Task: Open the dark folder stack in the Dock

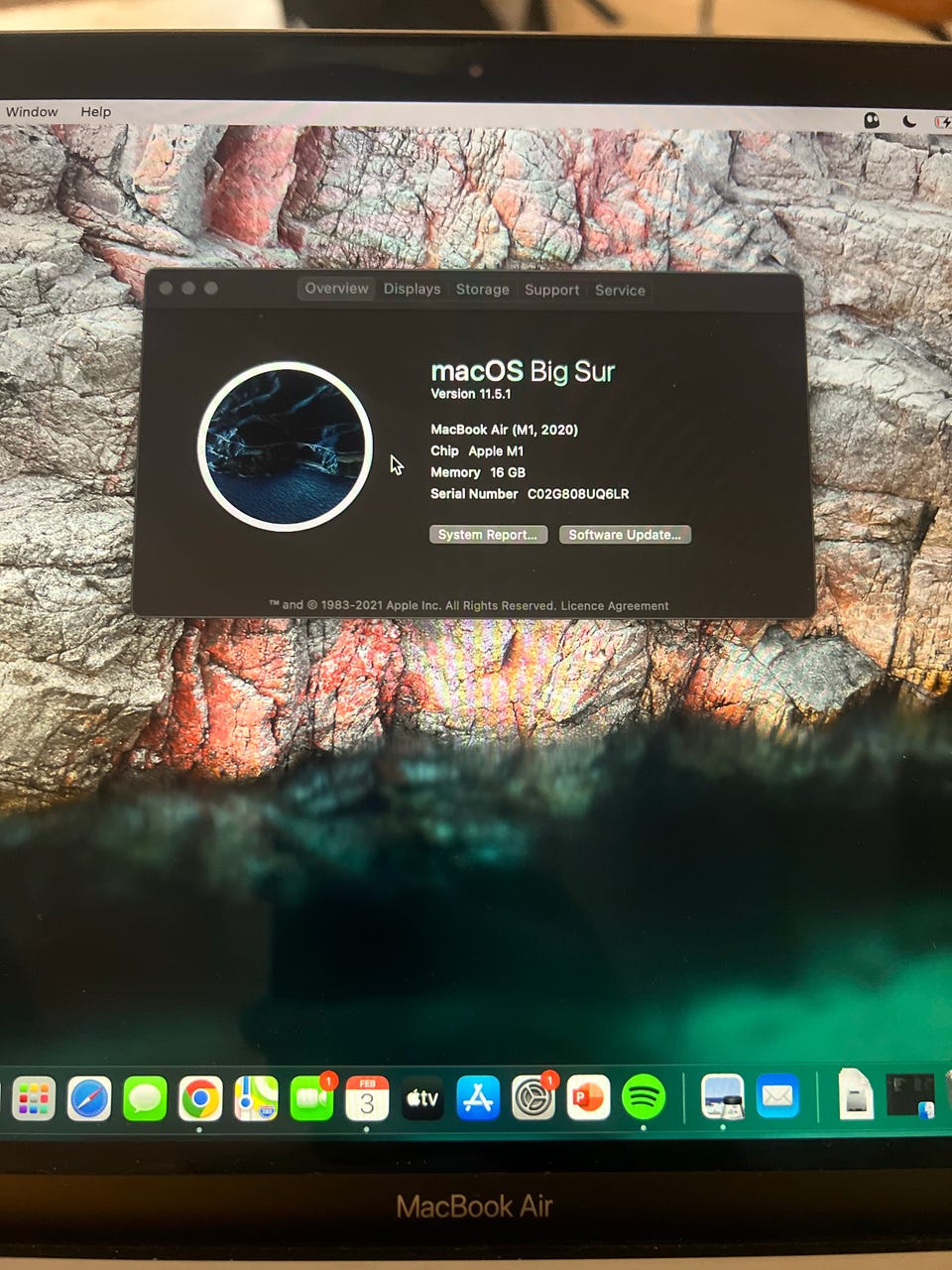Action: (x=910, y=1095)
